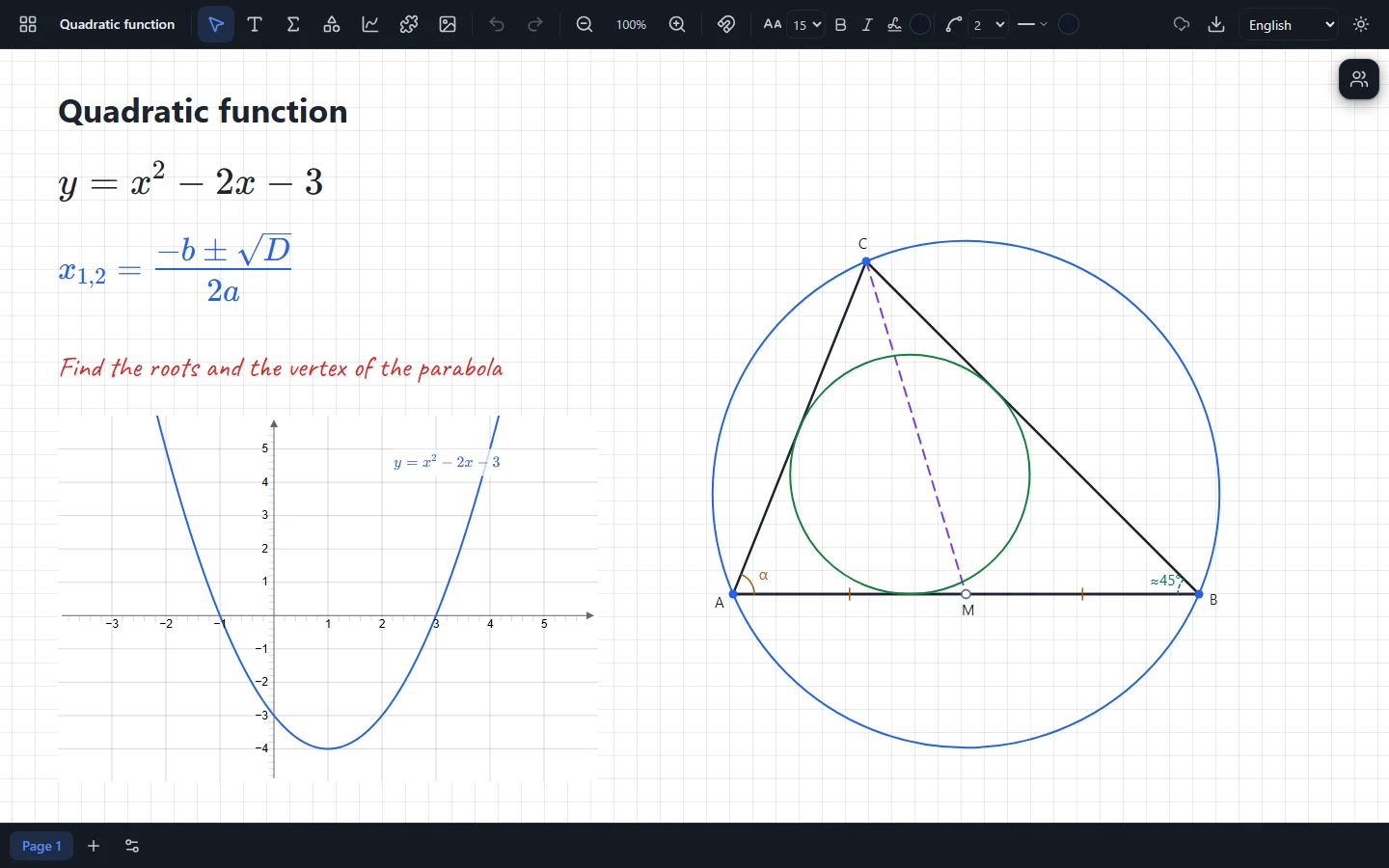Click midpoint M on segment AB
Screen dimensions: 1389x868
[x=967, y=594]
